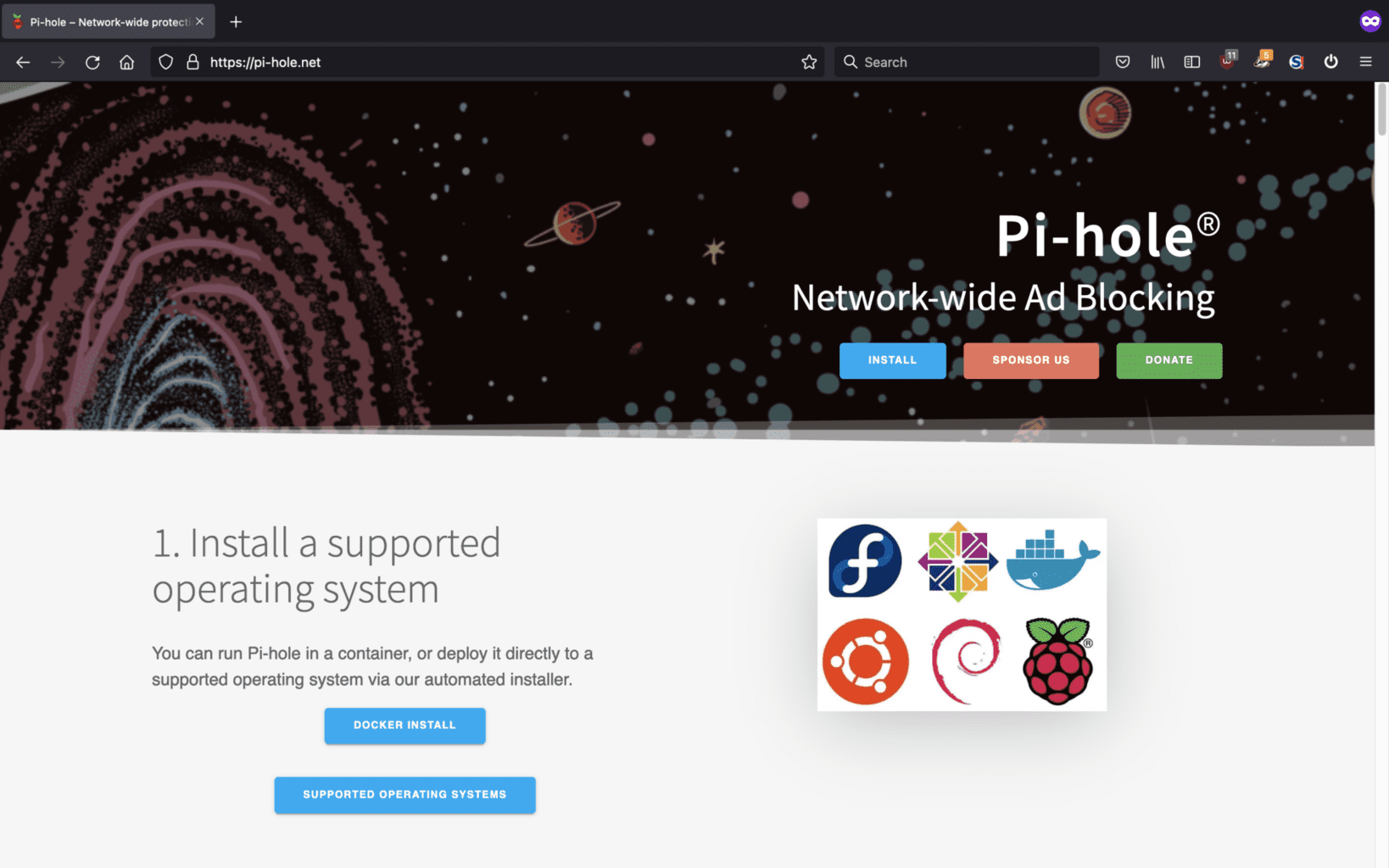Screen dimensions: 1389x868
Task: Open the Library bookmarks icon
Action: 1157,62
